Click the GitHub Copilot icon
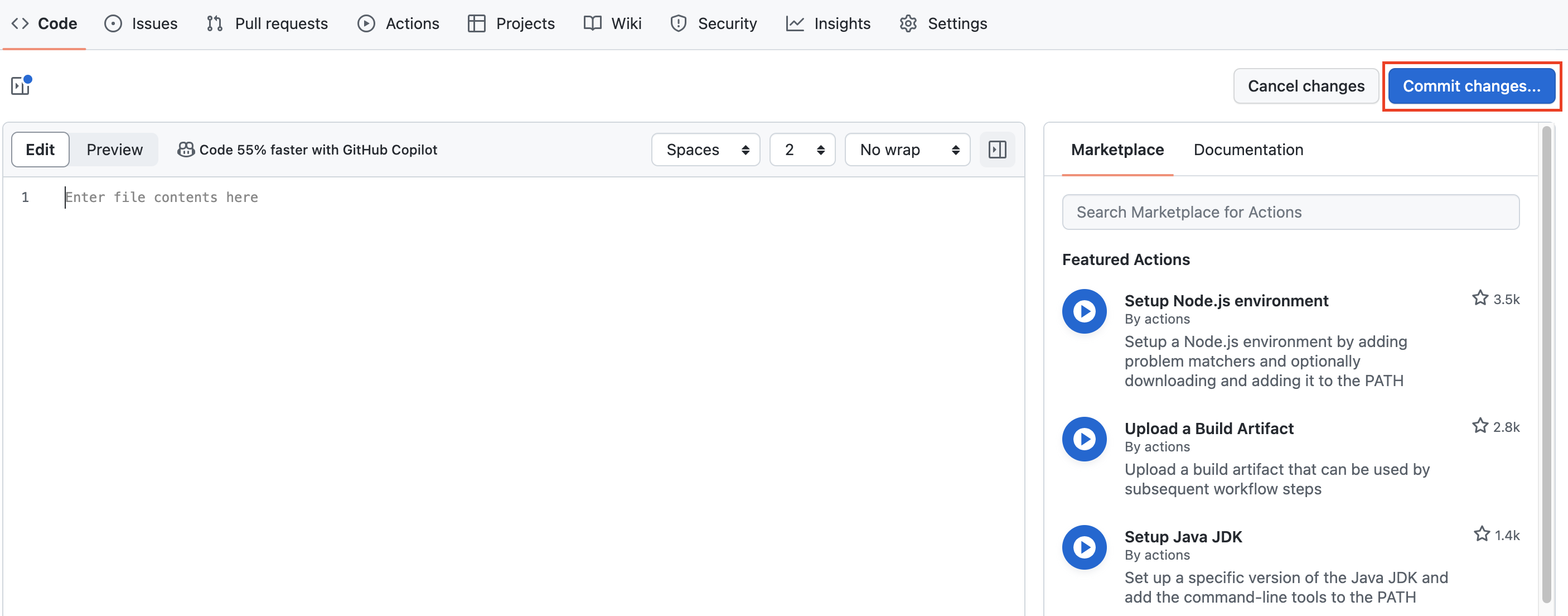The image size is (1568, 616). [185, 150]
